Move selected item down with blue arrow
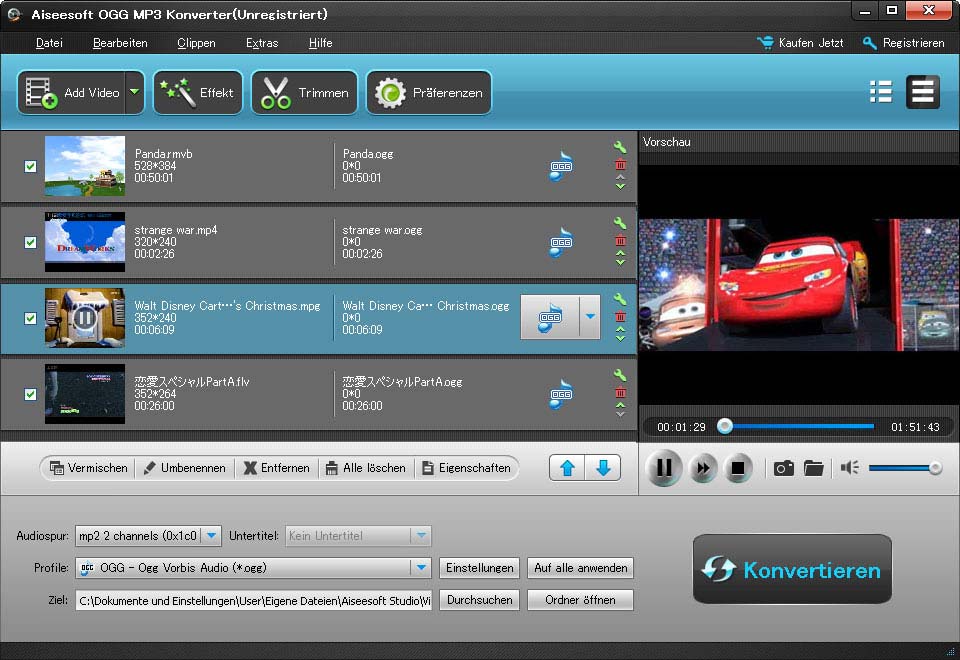Screen dimensions: 960x660 (603, 468)
